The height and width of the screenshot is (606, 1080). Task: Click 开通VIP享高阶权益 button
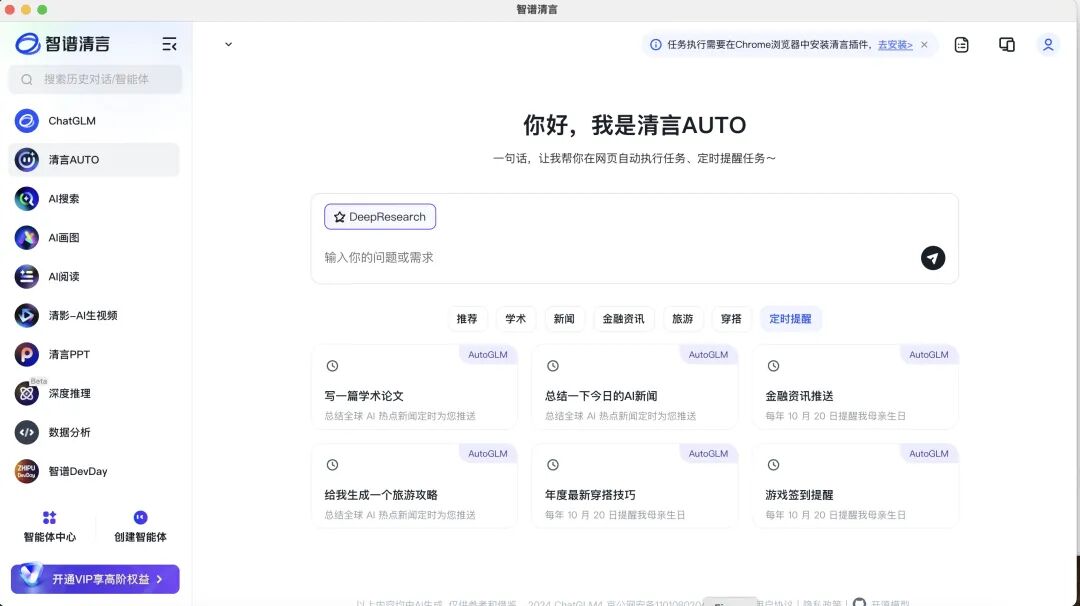tap(95, 579)
